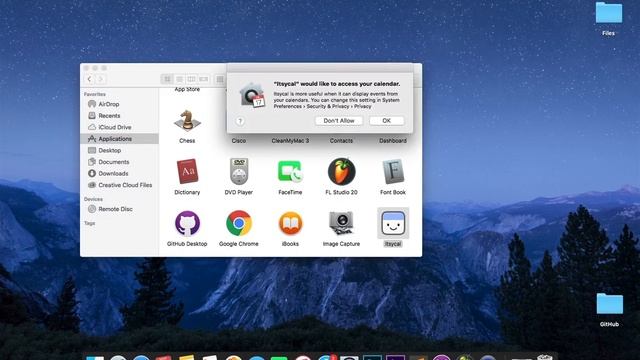
Task: Launch FaceTime from the Applications grid
Action: click(290, 171)
